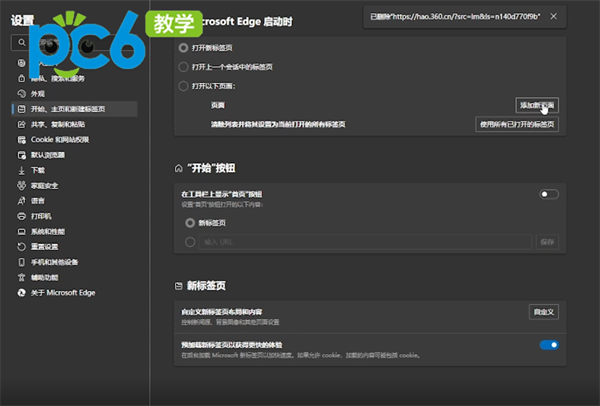
Task: Open the 下载 download arrow icon
Action: pyautogui.click(x=21, y=170)
